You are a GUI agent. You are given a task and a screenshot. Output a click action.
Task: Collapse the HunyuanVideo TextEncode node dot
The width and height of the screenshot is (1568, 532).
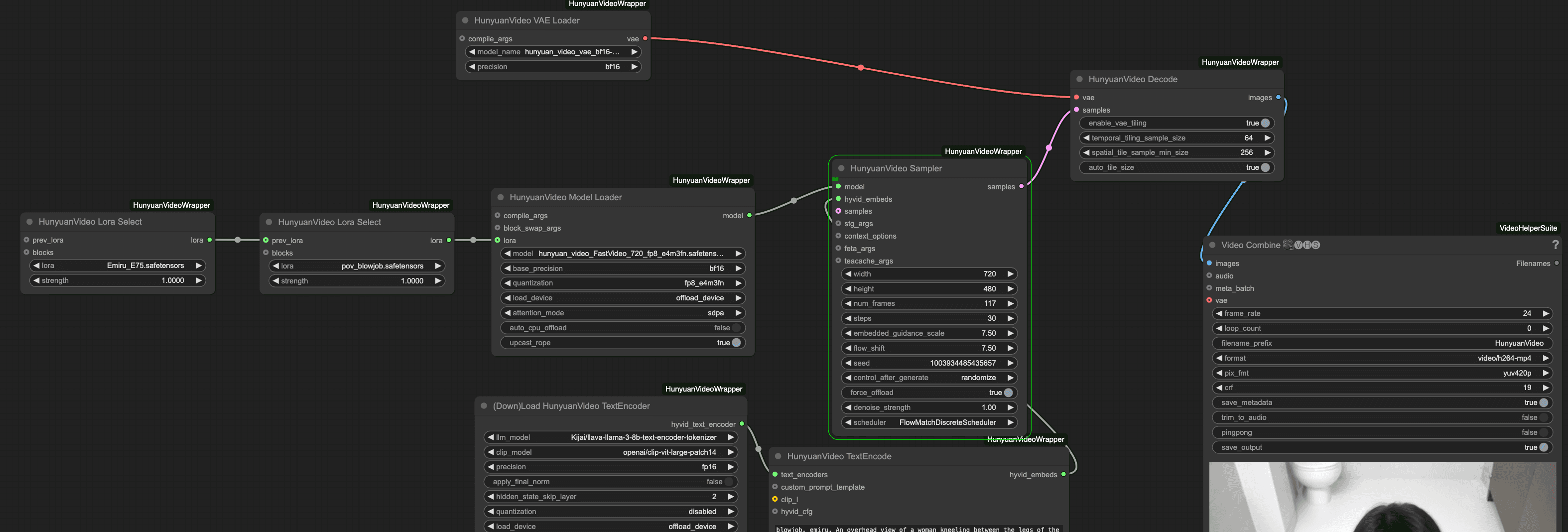pyautogui.click(x=778, y=456)
